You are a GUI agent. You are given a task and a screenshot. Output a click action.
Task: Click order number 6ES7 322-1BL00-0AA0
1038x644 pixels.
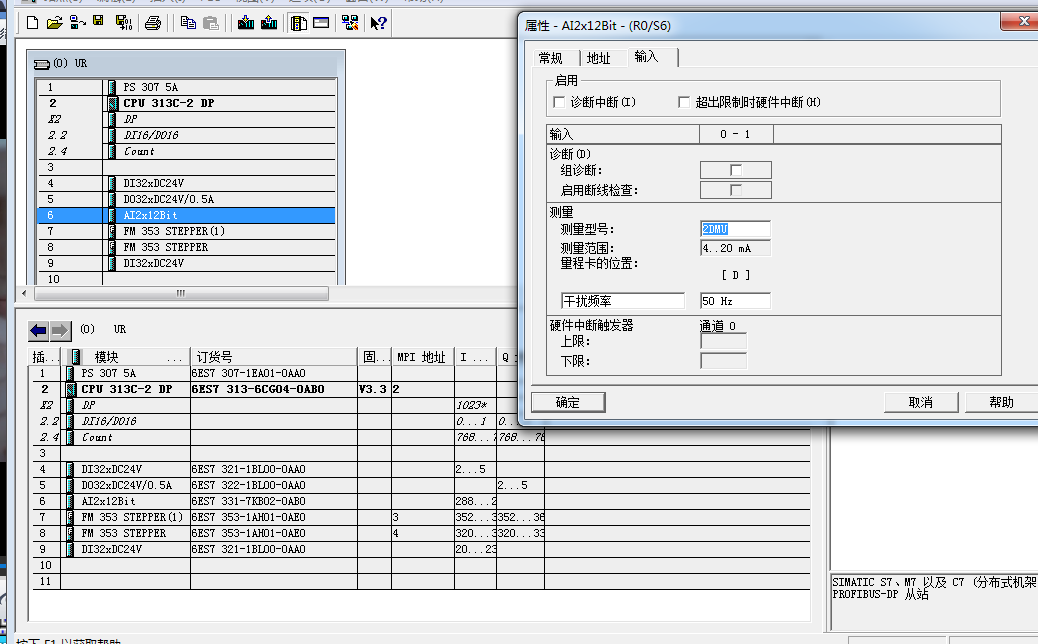(248, 485)
